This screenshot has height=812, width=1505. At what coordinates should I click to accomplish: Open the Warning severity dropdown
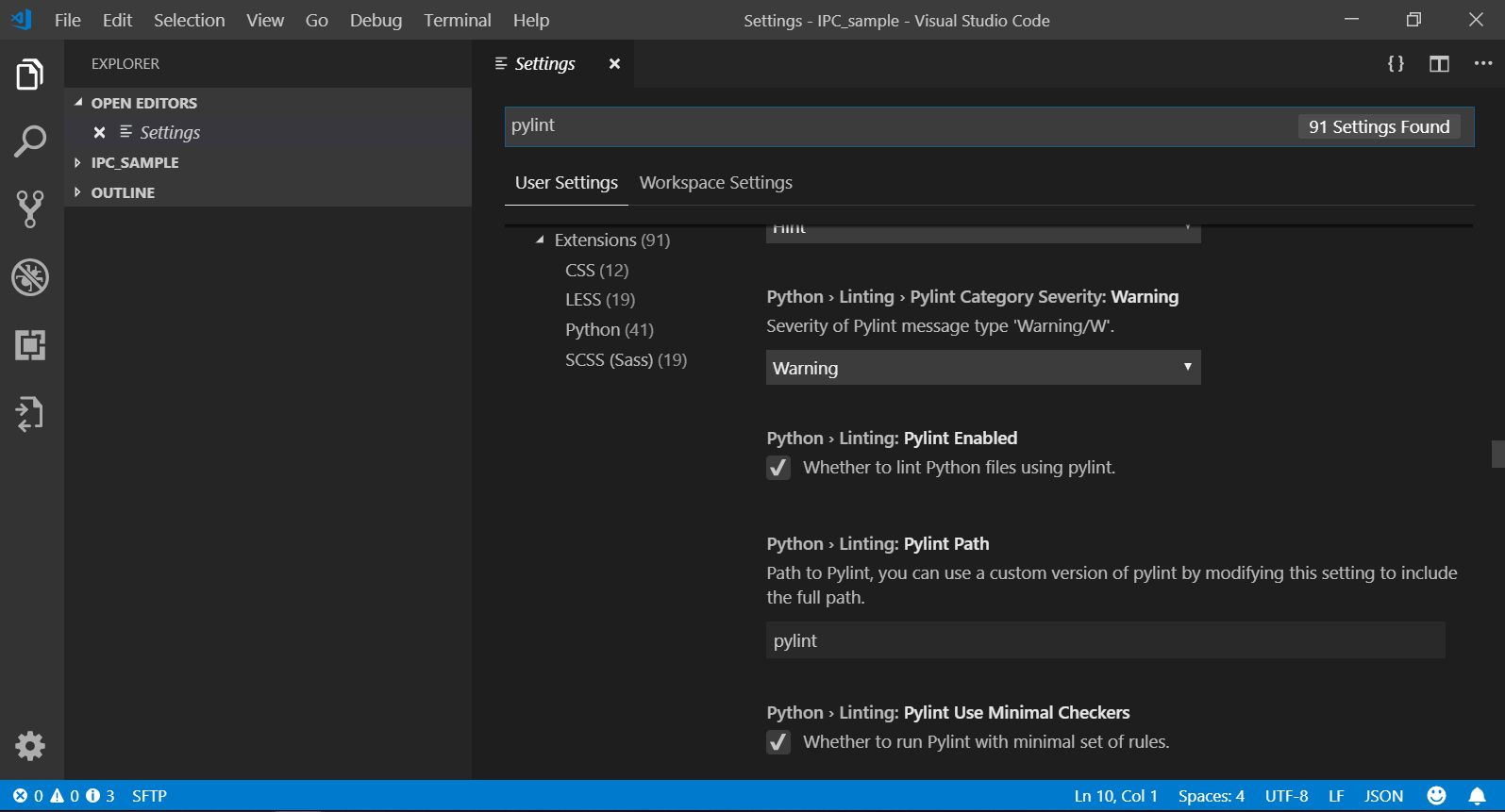[x=983, y=368]
